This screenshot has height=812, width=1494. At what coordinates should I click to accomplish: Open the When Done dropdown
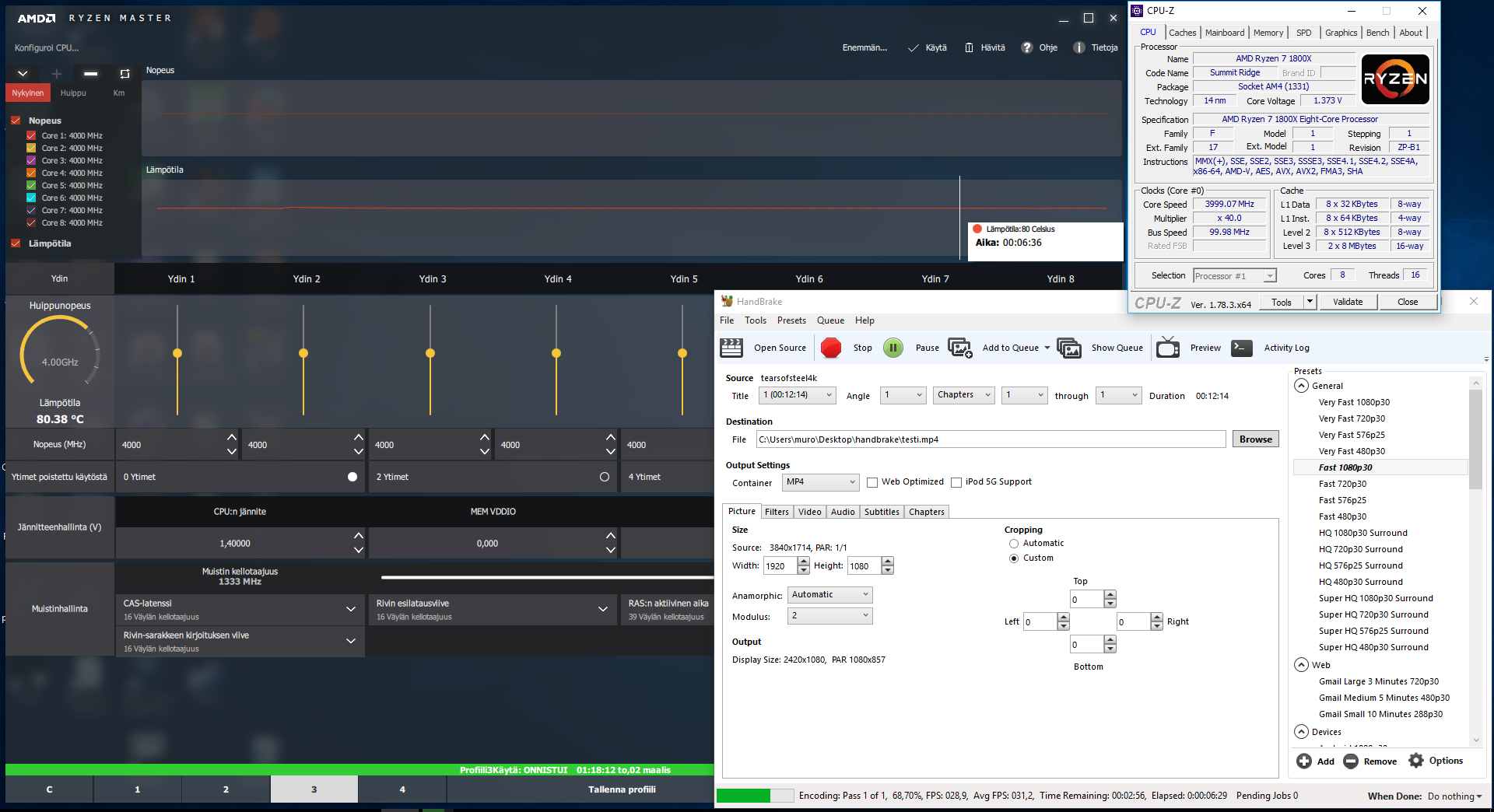click(x=1455, y=796)
